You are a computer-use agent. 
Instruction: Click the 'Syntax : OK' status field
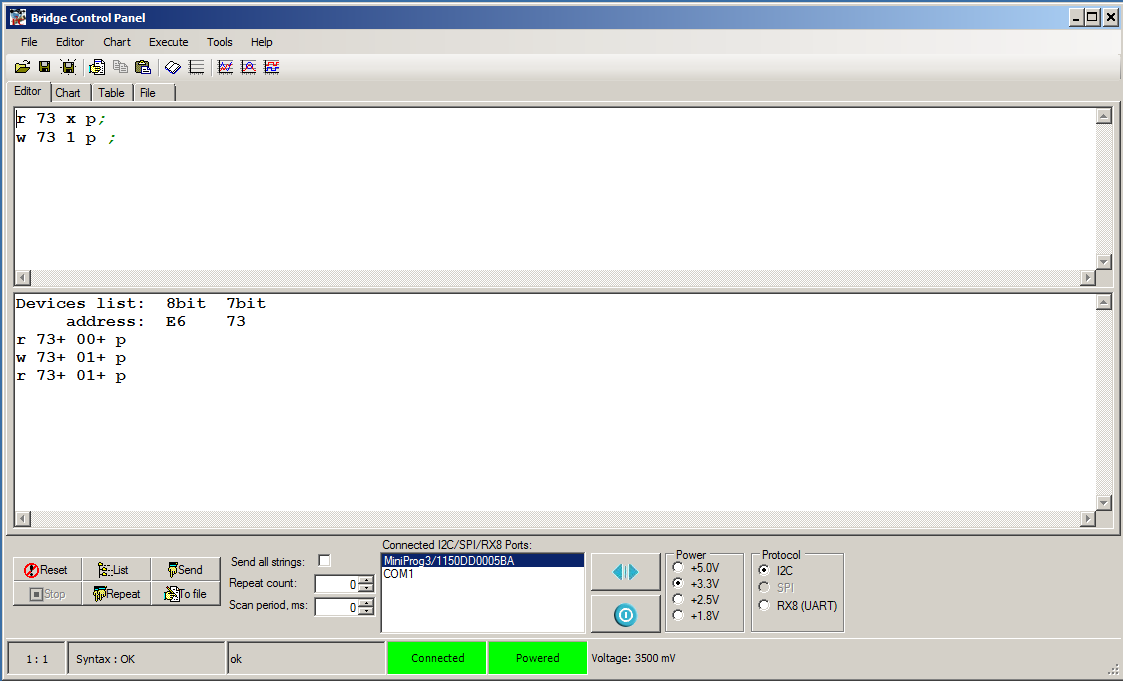tap(146, 659)
